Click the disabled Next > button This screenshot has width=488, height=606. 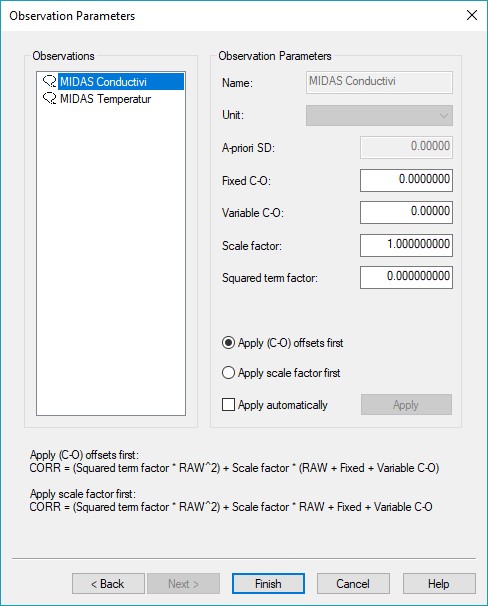pos(183,584)
